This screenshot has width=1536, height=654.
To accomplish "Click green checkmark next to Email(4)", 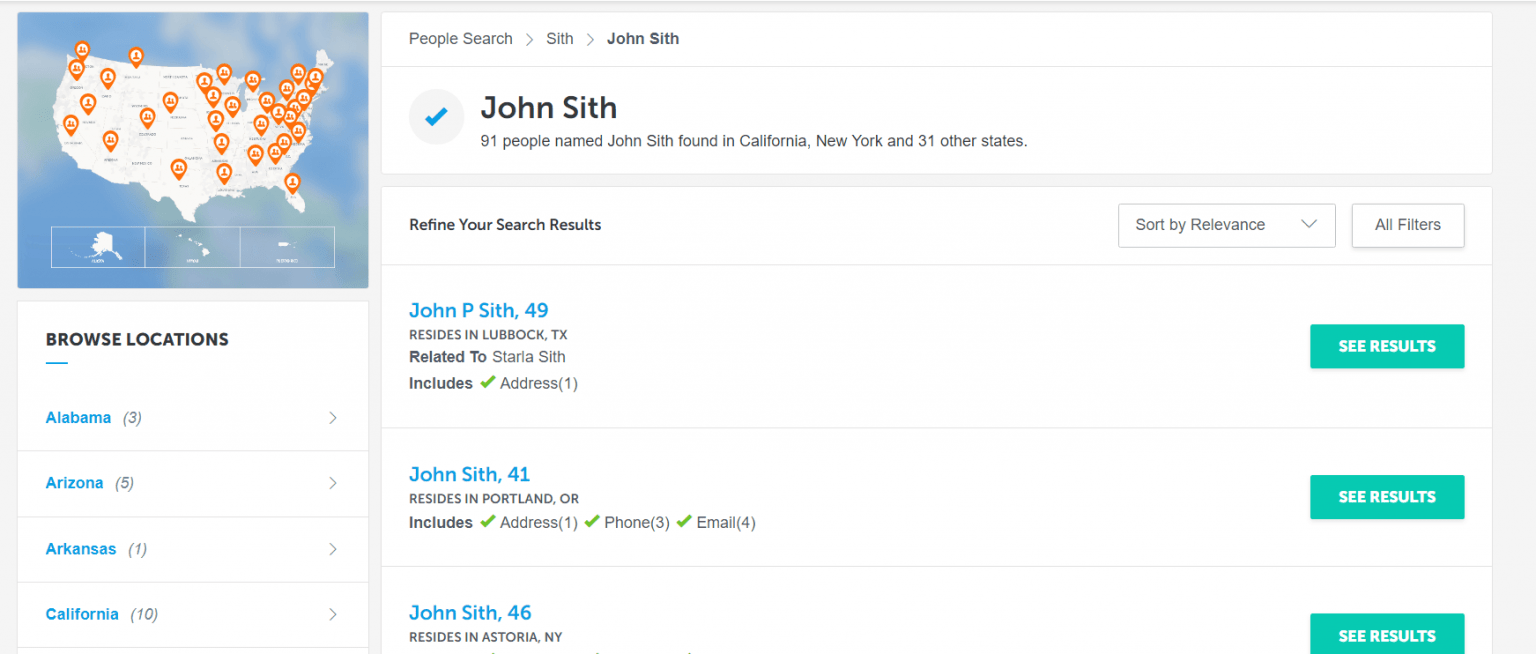I will (x=685, y=520).
